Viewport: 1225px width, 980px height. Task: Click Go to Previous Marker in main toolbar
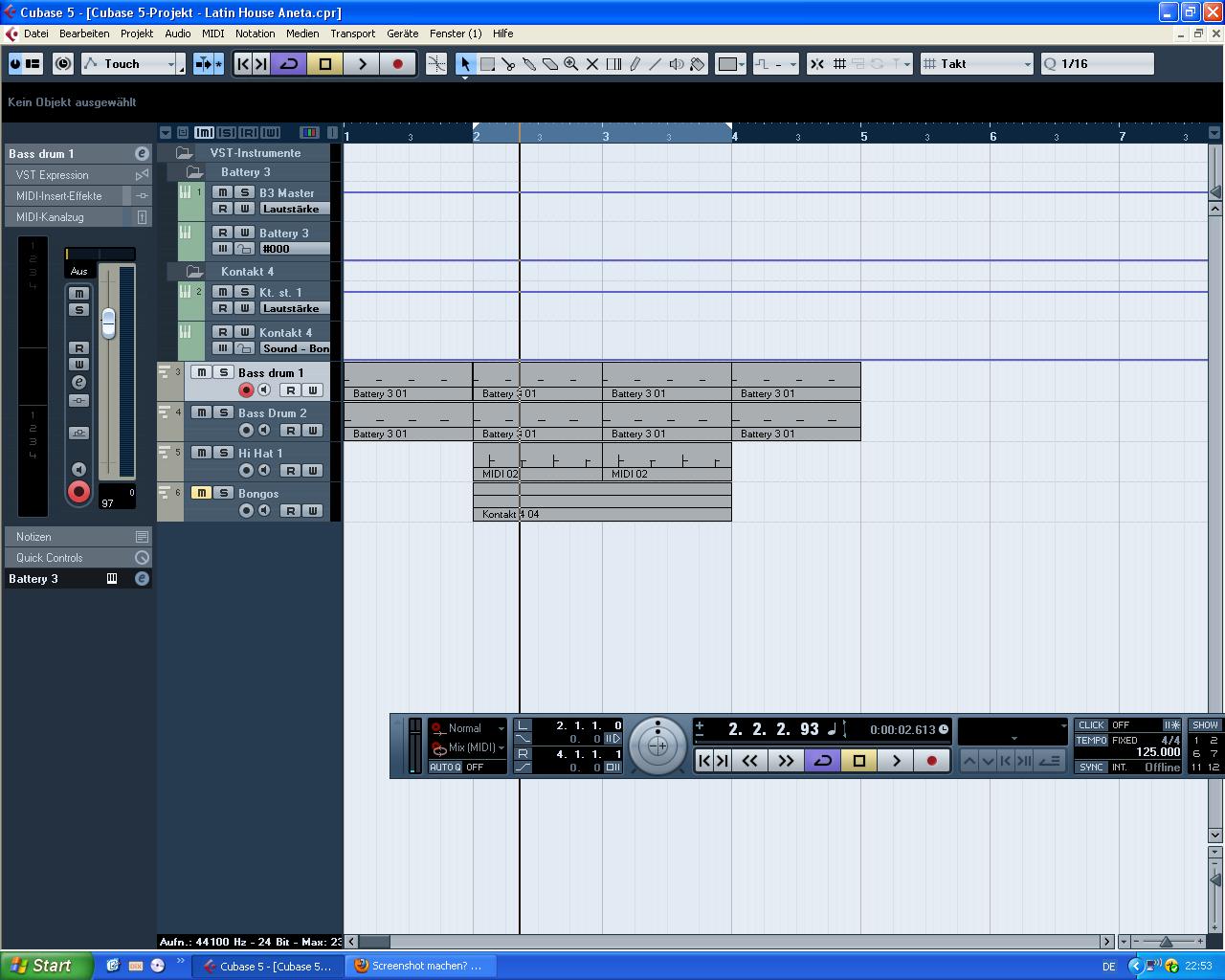[x=243, y=64]
